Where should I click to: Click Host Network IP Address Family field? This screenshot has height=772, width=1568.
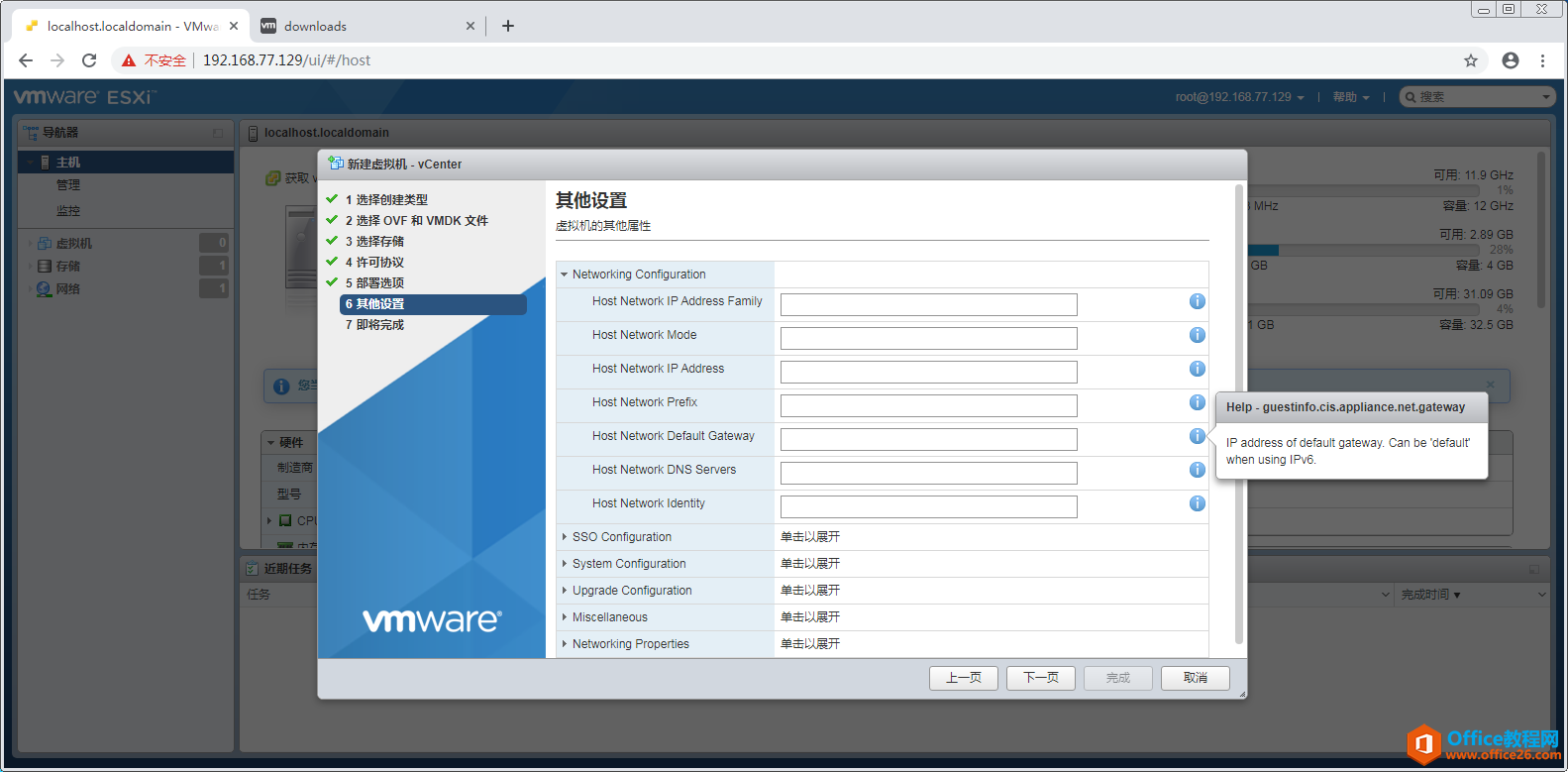click(x=929, y=304)
